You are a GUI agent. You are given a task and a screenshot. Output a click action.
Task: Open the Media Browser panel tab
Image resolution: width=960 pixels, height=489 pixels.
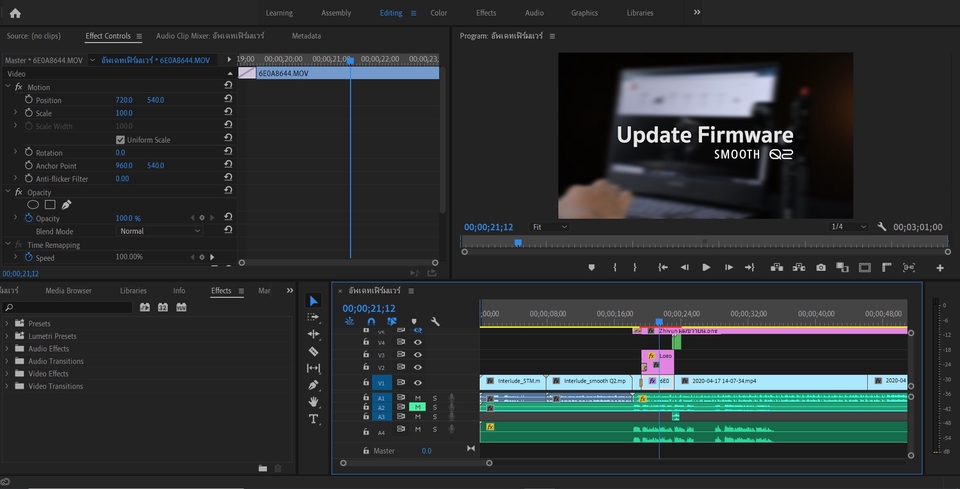tap(68, 291)
